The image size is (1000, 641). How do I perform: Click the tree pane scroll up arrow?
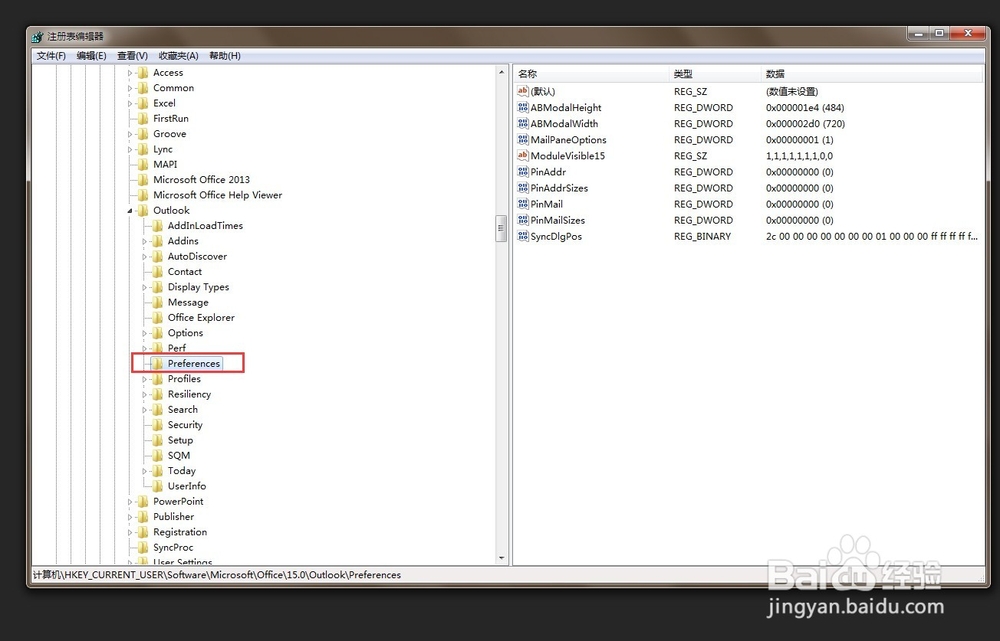501,72
